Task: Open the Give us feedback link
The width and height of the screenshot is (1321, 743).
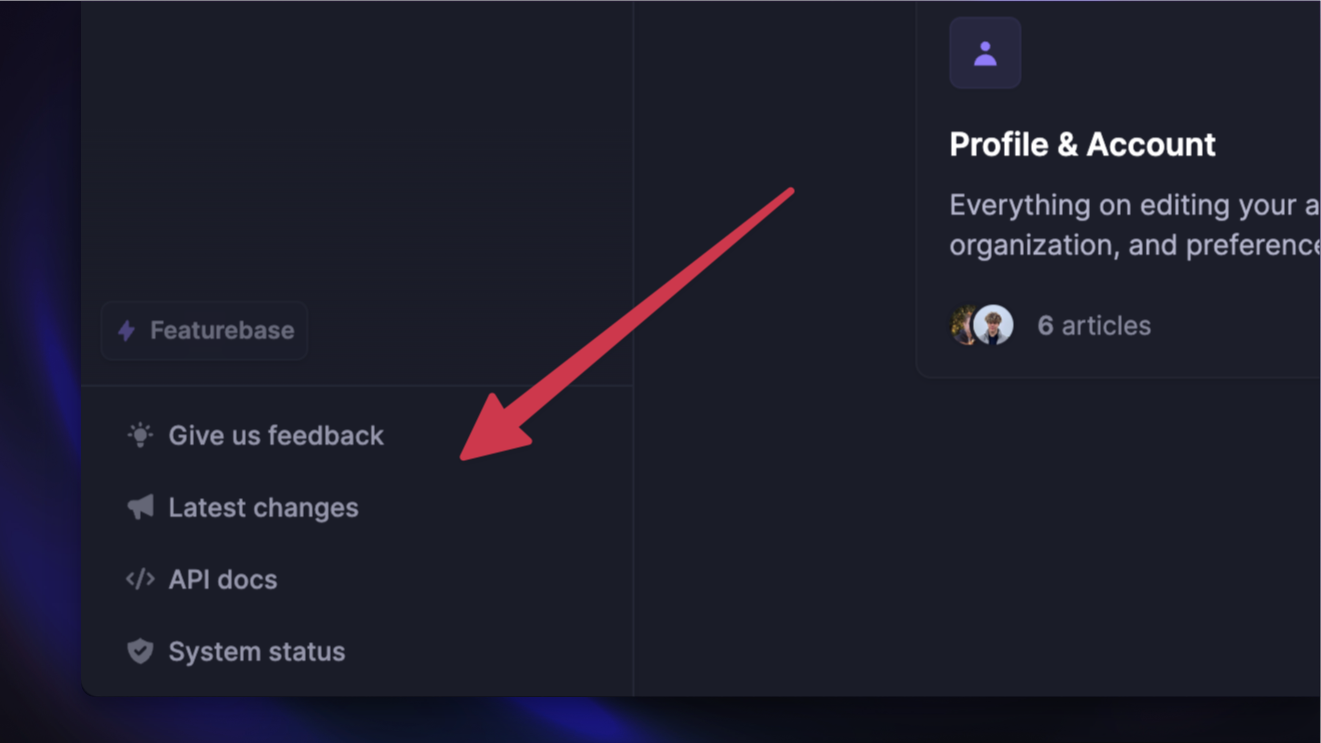Action: 276,435
